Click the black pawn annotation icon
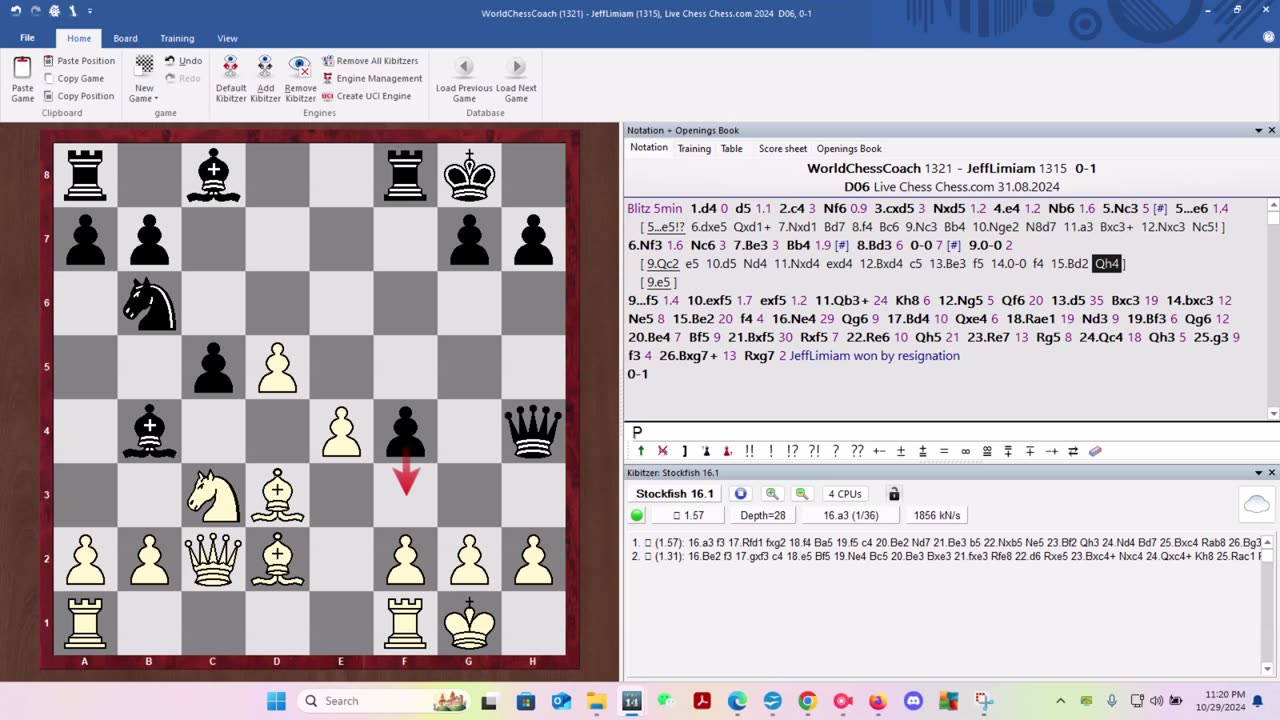 tap(706, 451)
